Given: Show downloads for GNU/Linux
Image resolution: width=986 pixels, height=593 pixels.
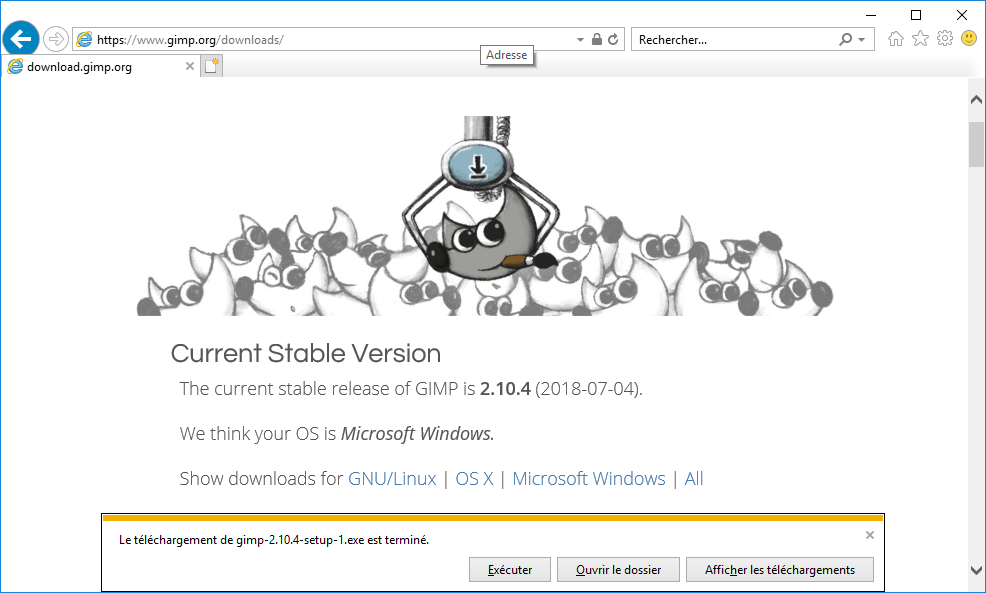Looking at the screenshot, I should [x=392, y=479].
